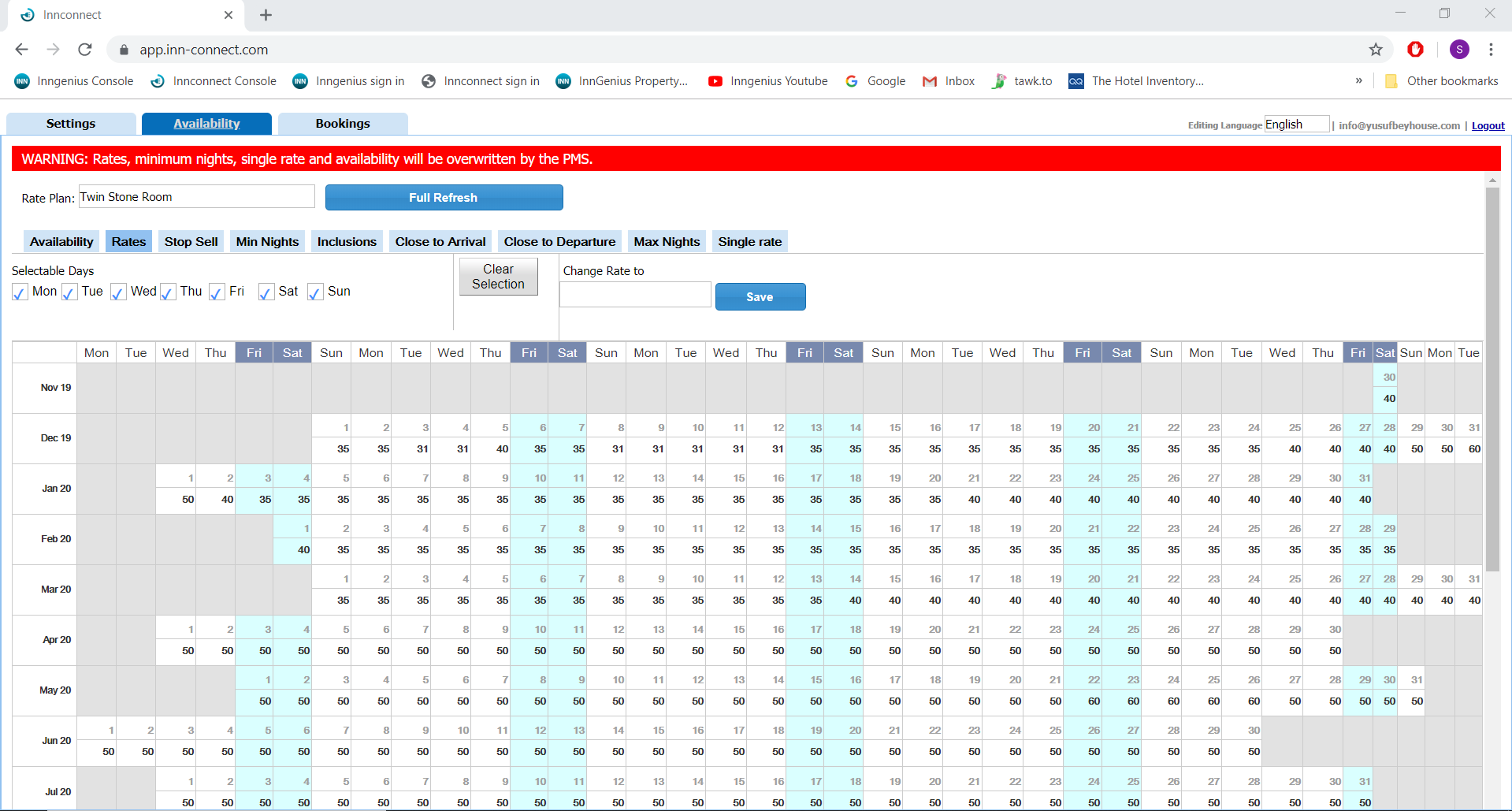Close the Innconnect browser tab
Image resolution: width=1512 pixels, height=811 pixels.
tap(228, 15)
